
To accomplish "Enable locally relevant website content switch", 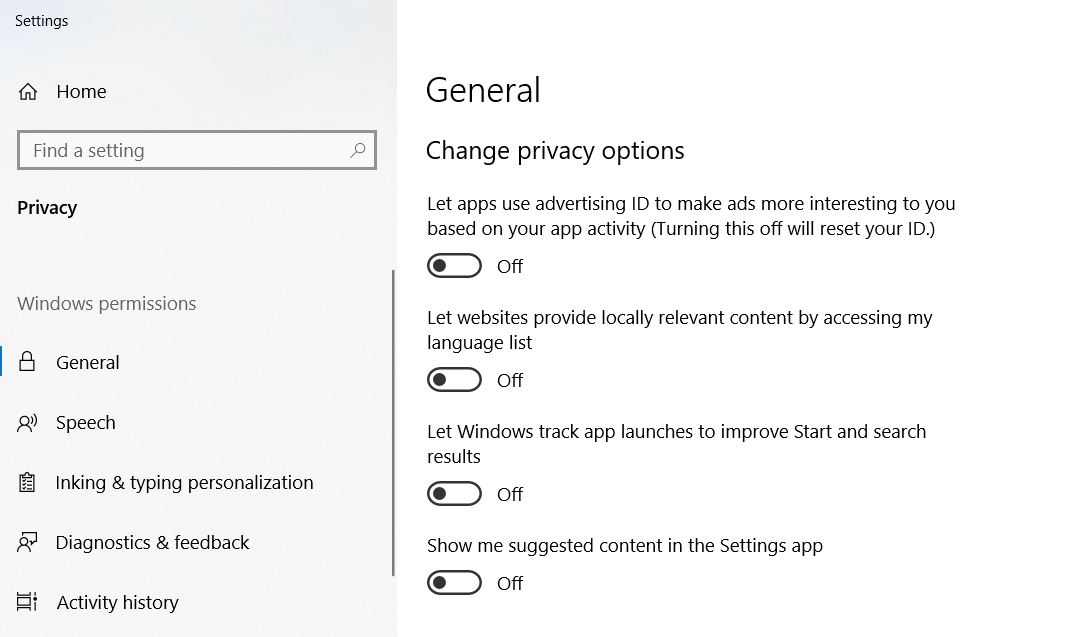I will pyautogui.click(x=454, y=380).
